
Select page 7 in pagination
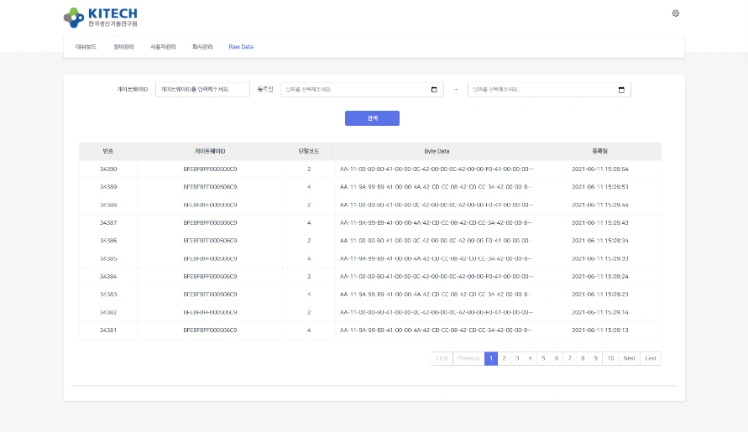point(570,358)
